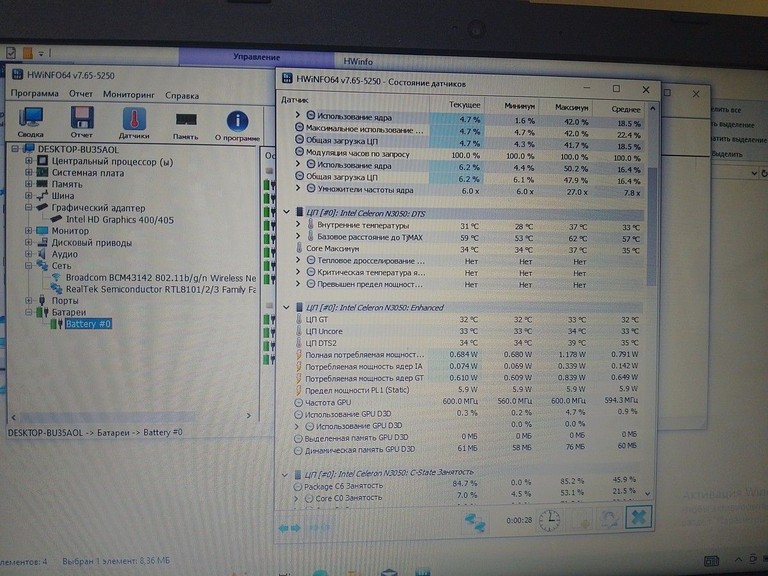Image resolution: width=768 pixels, height=576 pixels.
Task: Open the Программа menu
Action: pyautogui.click(x=35, y=94)
